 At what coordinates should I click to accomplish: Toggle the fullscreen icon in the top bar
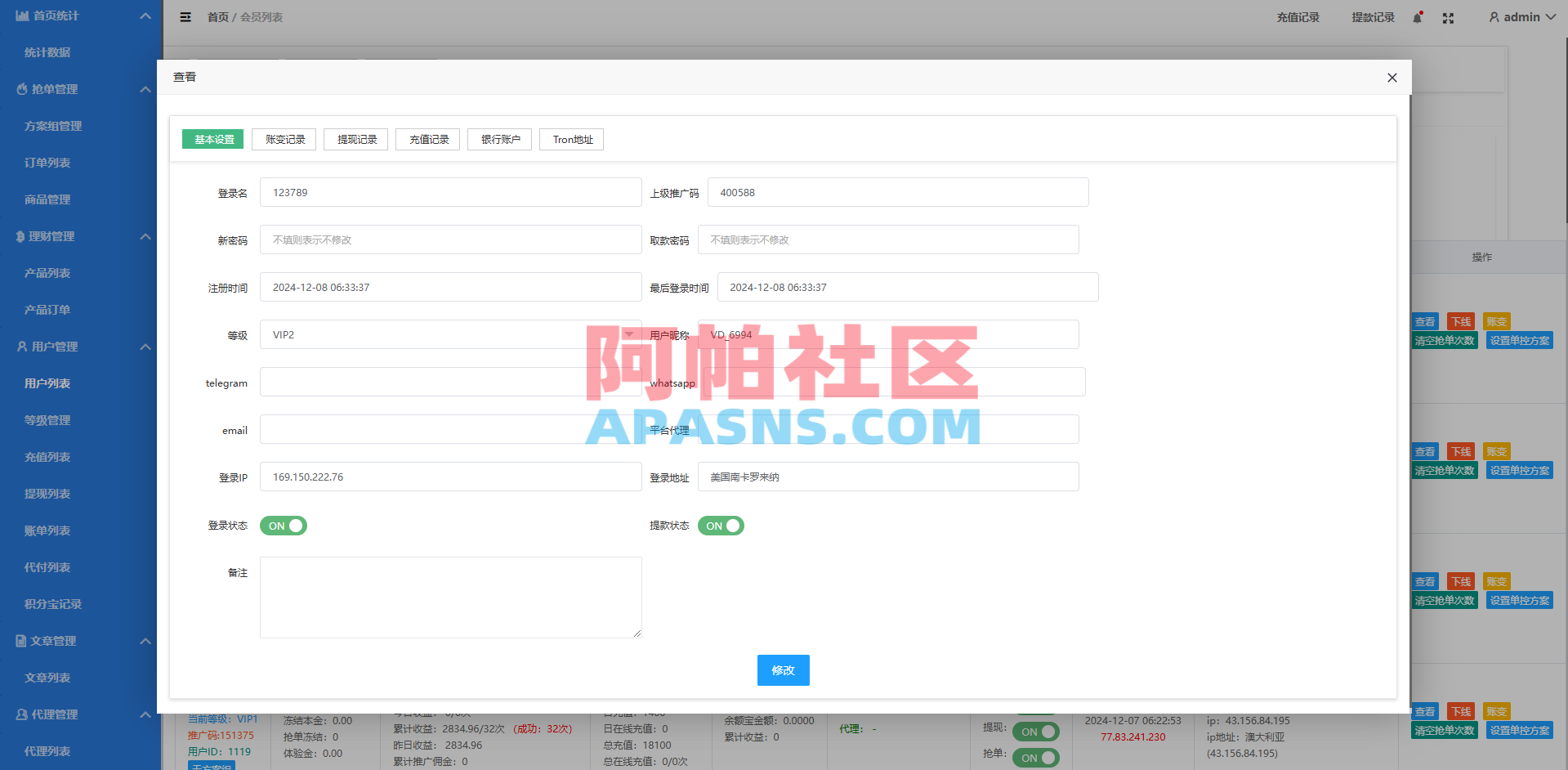(1448, 17)
